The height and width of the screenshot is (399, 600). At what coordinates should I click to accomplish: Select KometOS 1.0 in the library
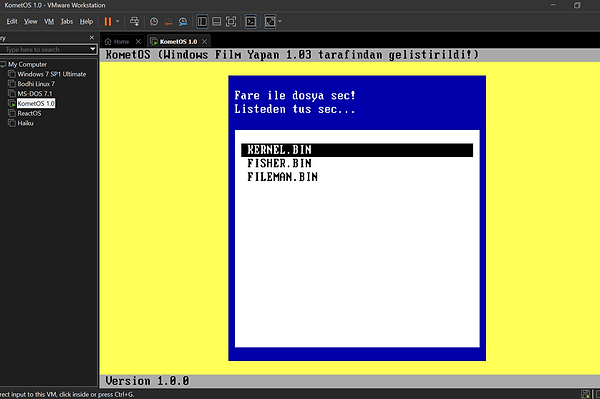pyautogui.click(x=36, y=103)
